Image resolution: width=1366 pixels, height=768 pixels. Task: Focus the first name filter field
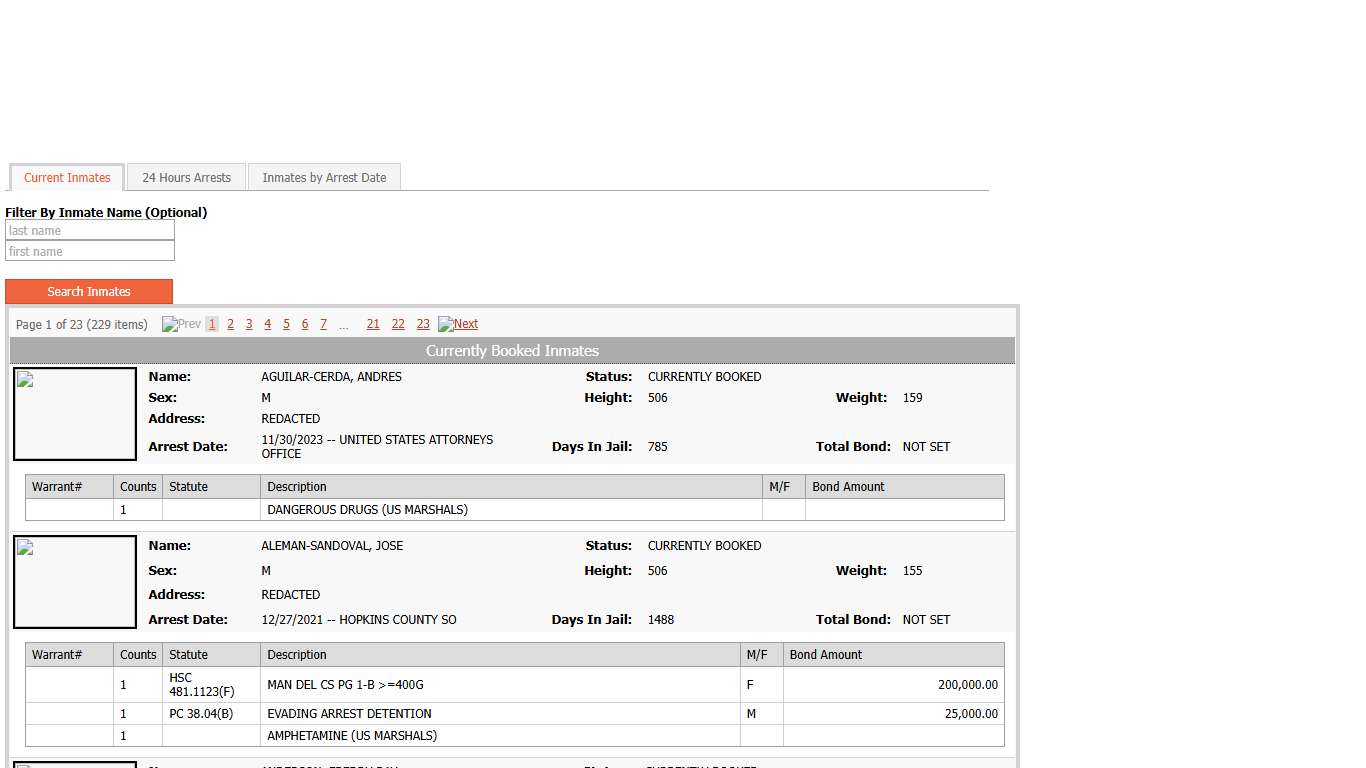pyautogui.click(x=90, y=252)
